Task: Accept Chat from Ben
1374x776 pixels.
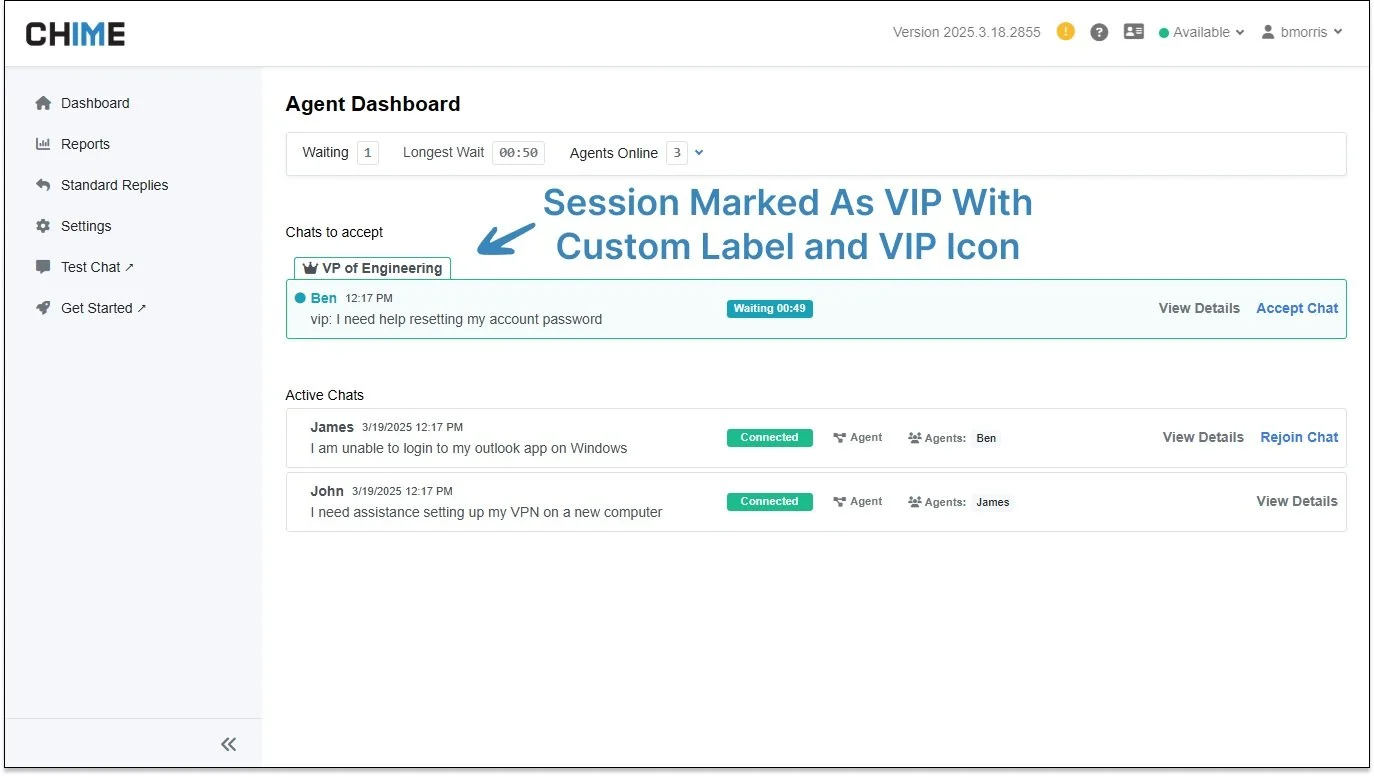Action: pos(1297,308)
